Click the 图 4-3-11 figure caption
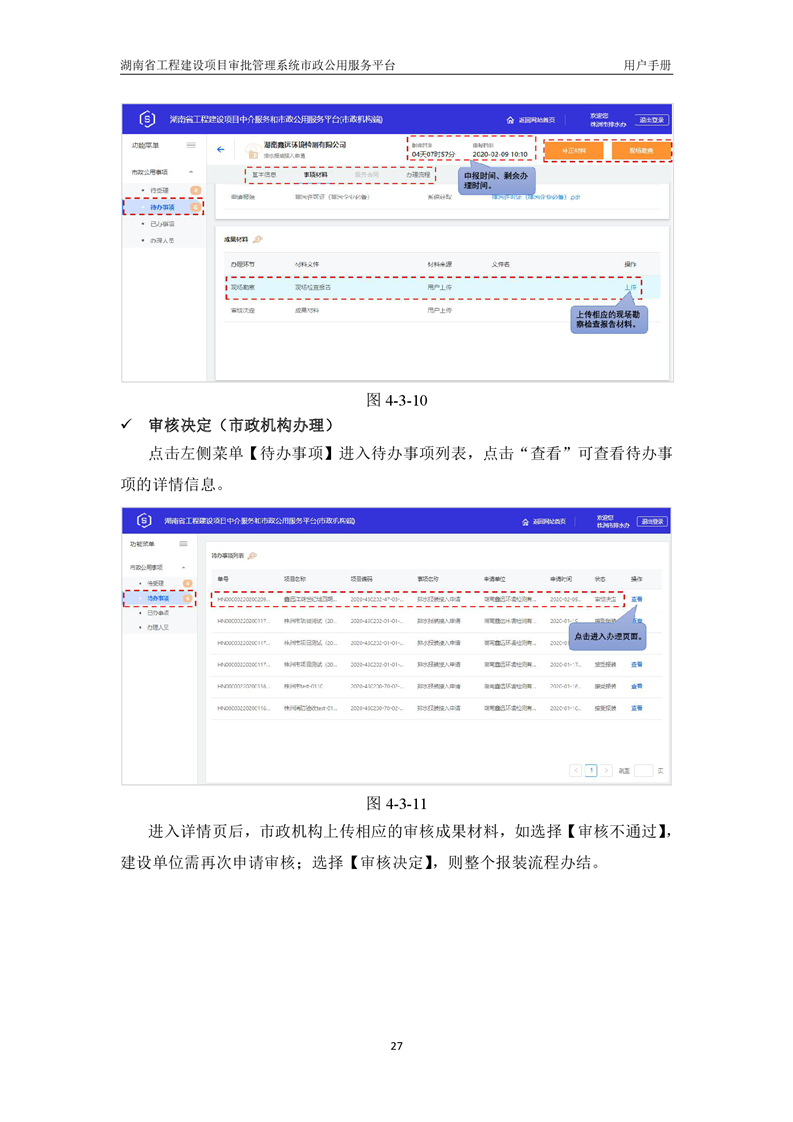This screenshot has width=793, height=1122. coord(396,804)
